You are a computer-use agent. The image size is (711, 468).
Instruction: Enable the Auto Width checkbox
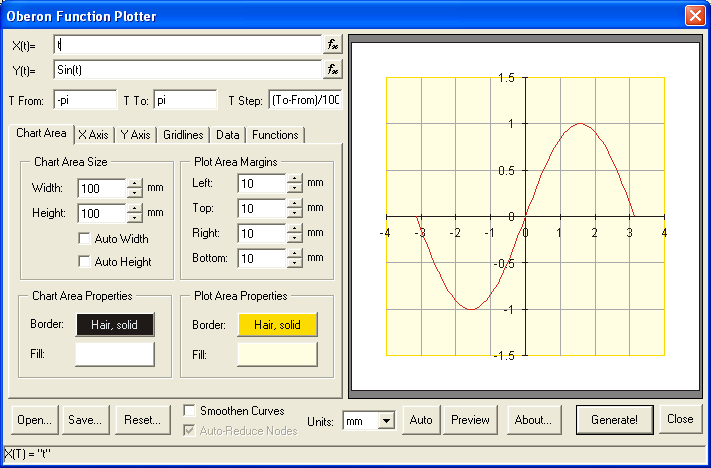[84, 239]
